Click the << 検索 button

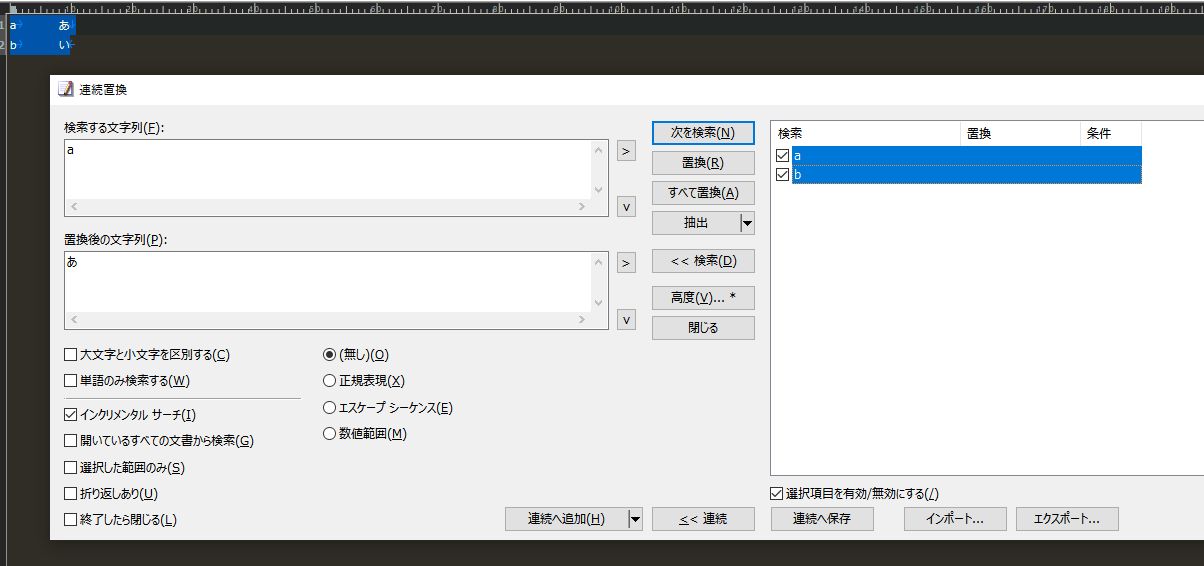point(703,261)
